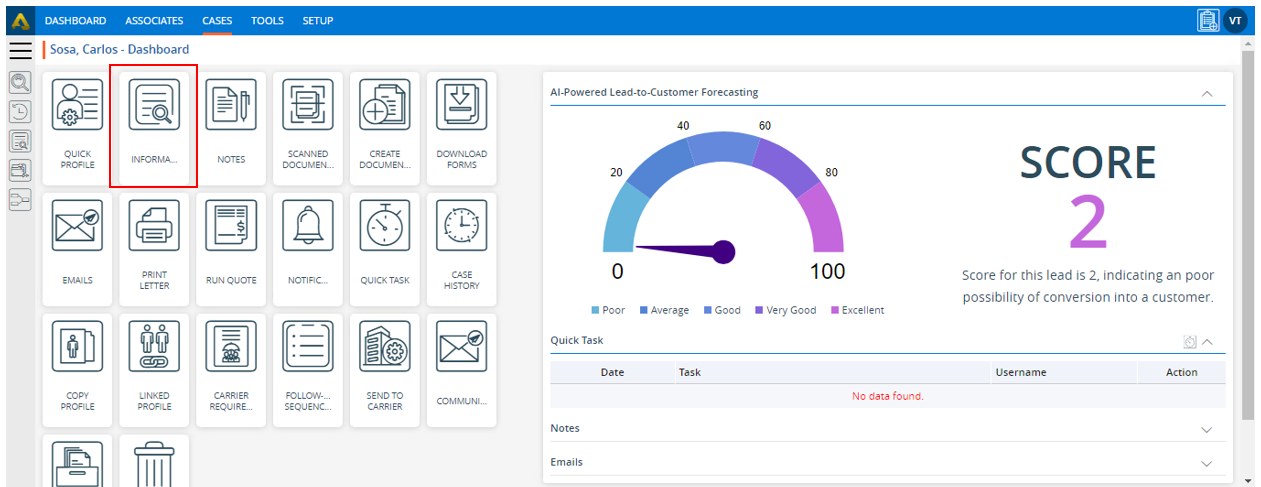Click the Linked Profile icon
This screenshot has height=487, width=1261.
click(154, 346)
